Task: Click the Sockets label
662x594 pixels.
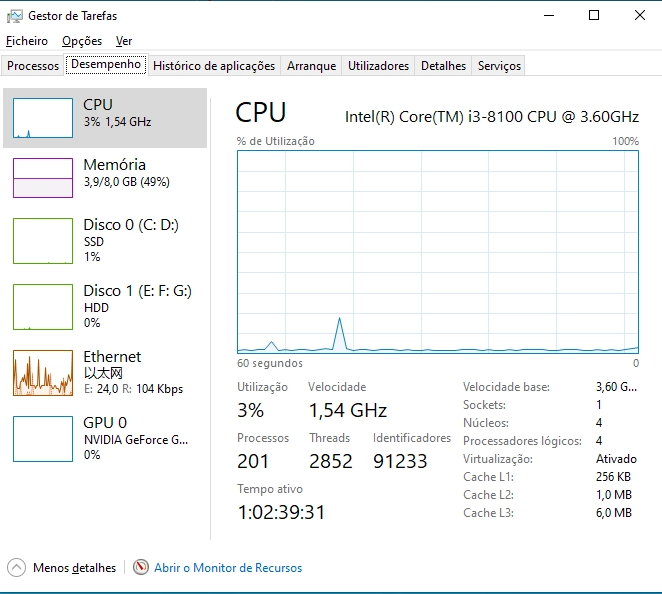Action: [484, 405]
